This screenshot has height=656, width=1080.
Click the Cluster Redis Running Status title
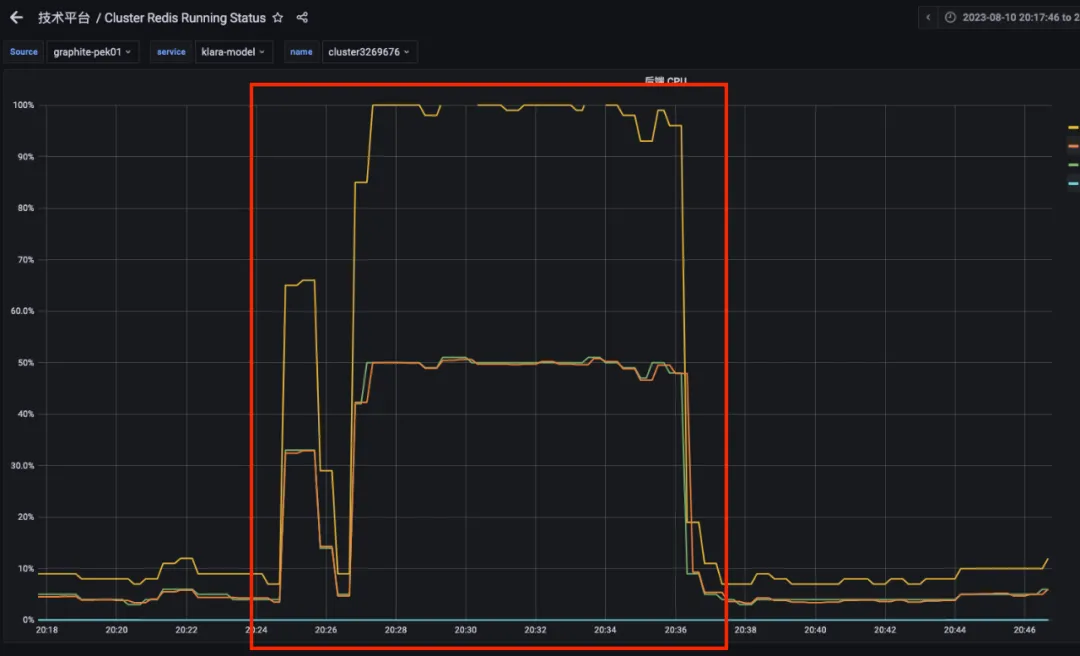[185, 18]
